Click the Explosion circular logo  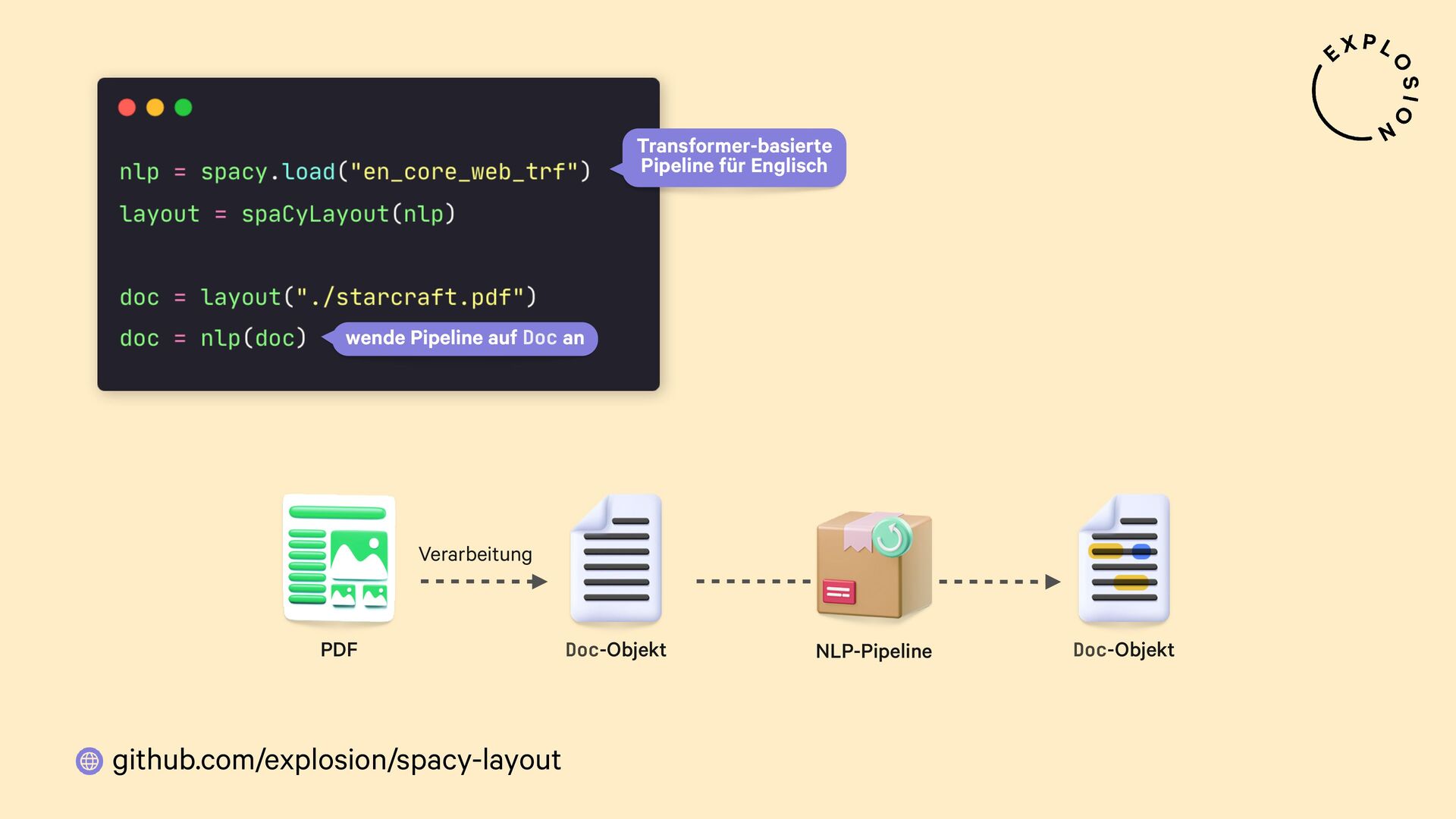tap(1366, 89)
